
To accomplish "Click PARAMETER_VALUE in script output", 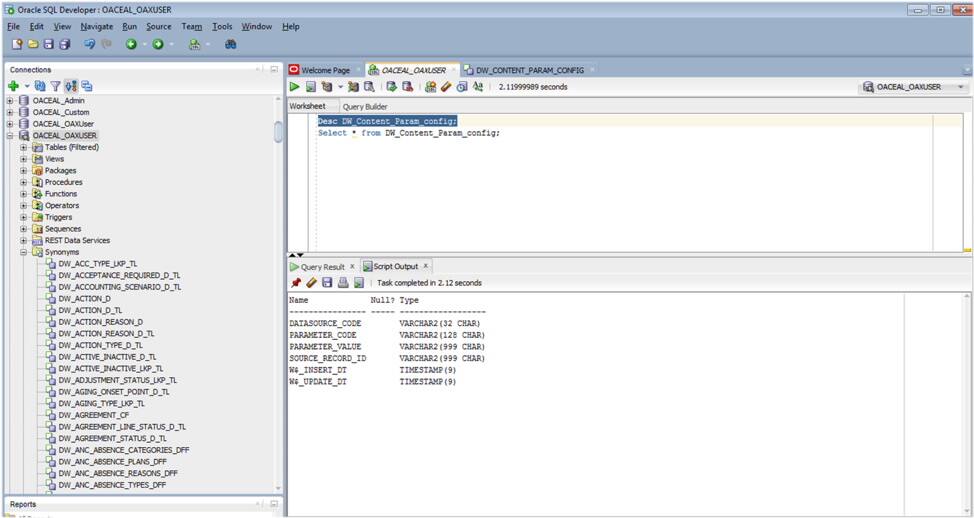I will 325,347.
